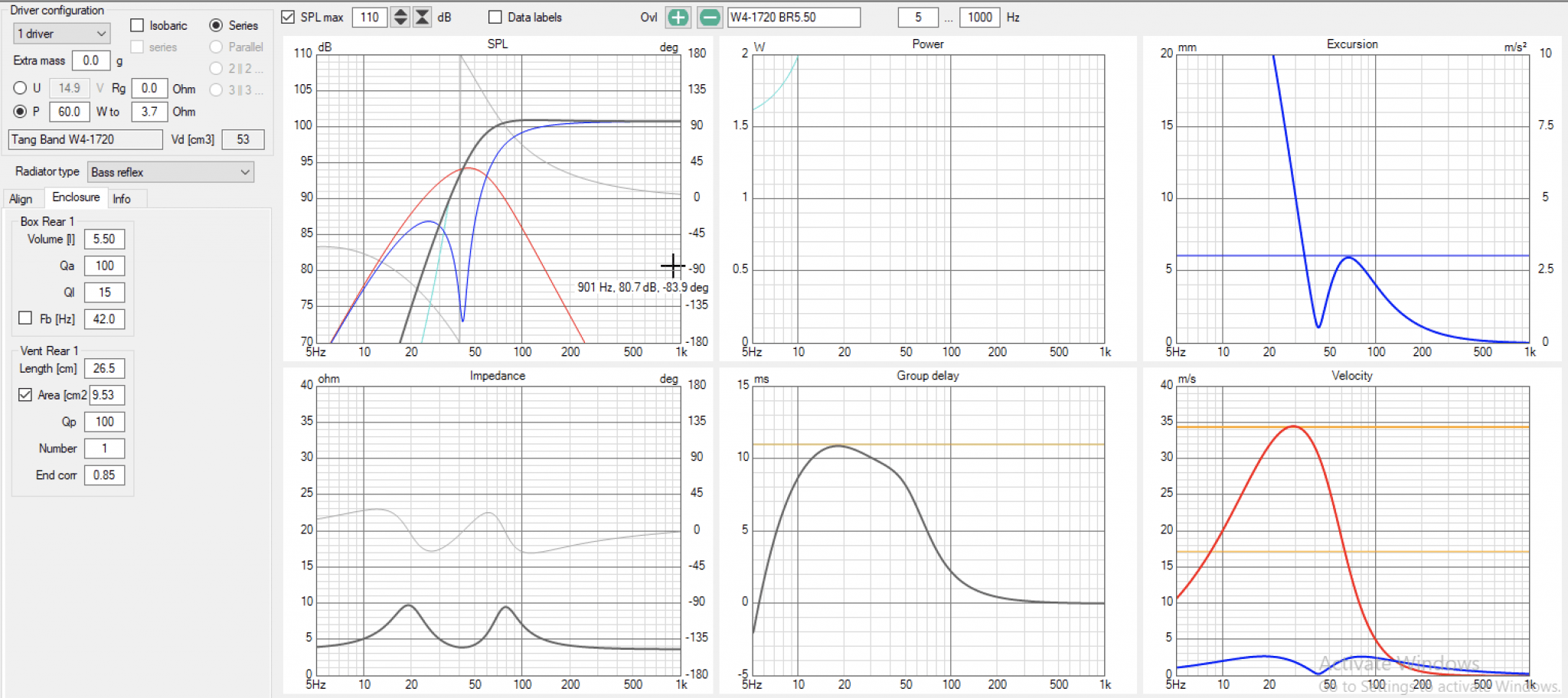This screenshot has height=698, width=1568.
Task: Click the 3.7 Ohm impedance field
Action: (x=149, y=111)
